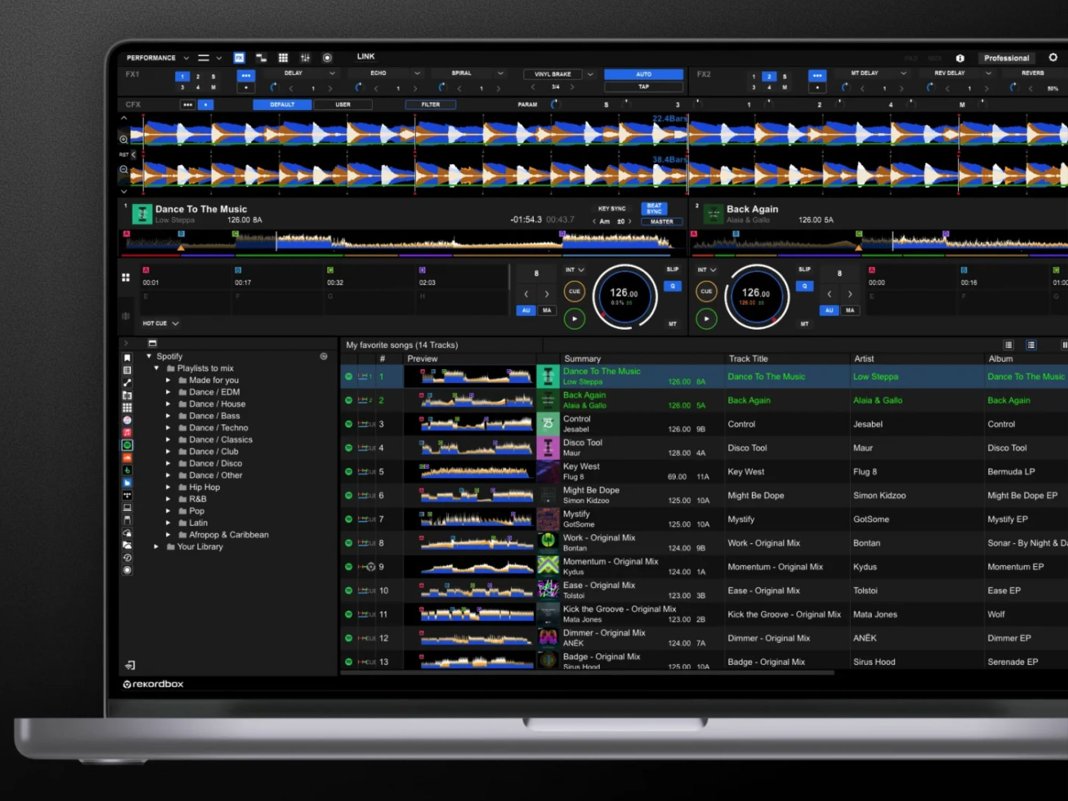Toggle BEAT SYNC on deck 1
Image resolution: width=1068 pixels, height=801 pixels.
coord(654,209)
